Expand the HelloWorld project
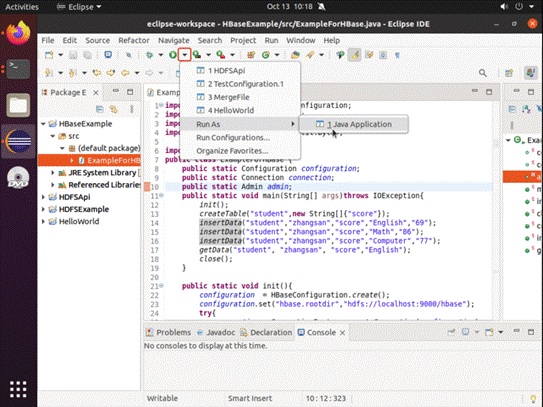Viewport: 543px width, 407px height. click(x=43, y=221)
